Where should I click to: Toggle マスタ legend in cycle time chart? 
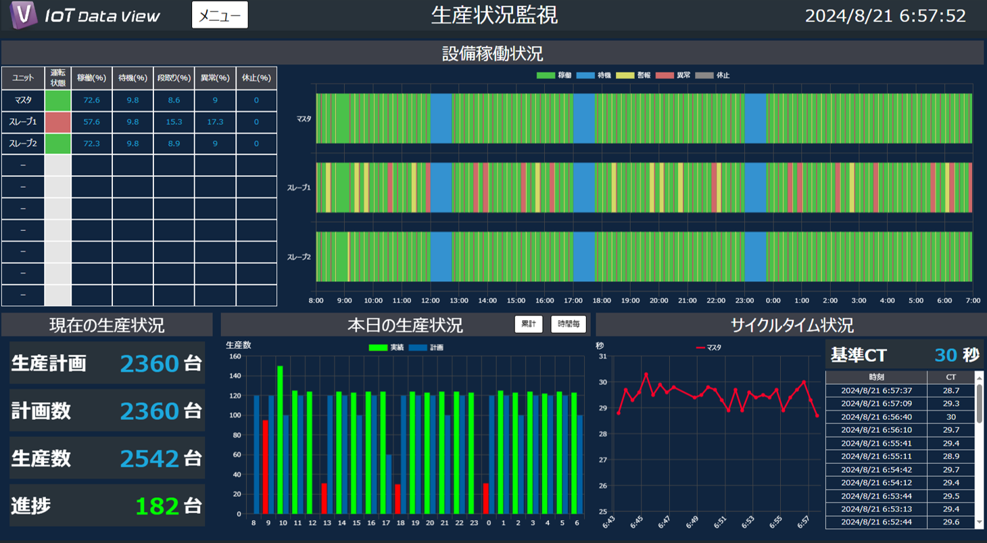tap(708, 348)
